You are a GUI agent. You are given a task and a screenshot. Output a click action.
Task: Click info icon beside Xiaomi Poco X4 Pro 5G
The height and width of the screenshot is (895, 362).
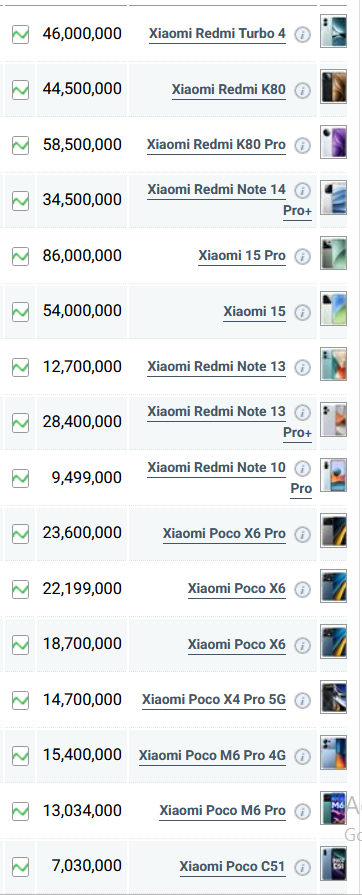[x=303, y=700]
